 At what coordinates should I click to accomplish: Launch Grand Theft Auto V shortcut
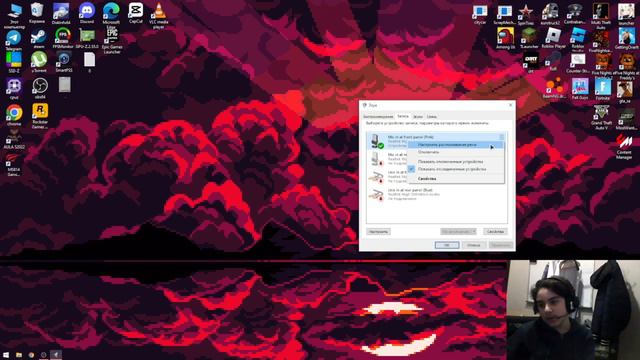click(x=601, y=118)
